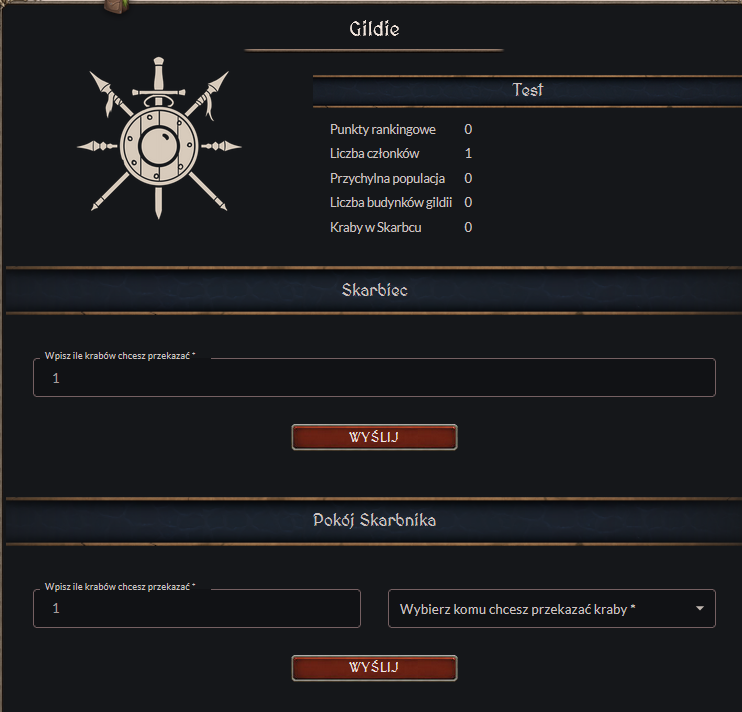
Task: Open the 'Wybierz komu chcesz przekazać kraby' dropdown
Action: 540,608
